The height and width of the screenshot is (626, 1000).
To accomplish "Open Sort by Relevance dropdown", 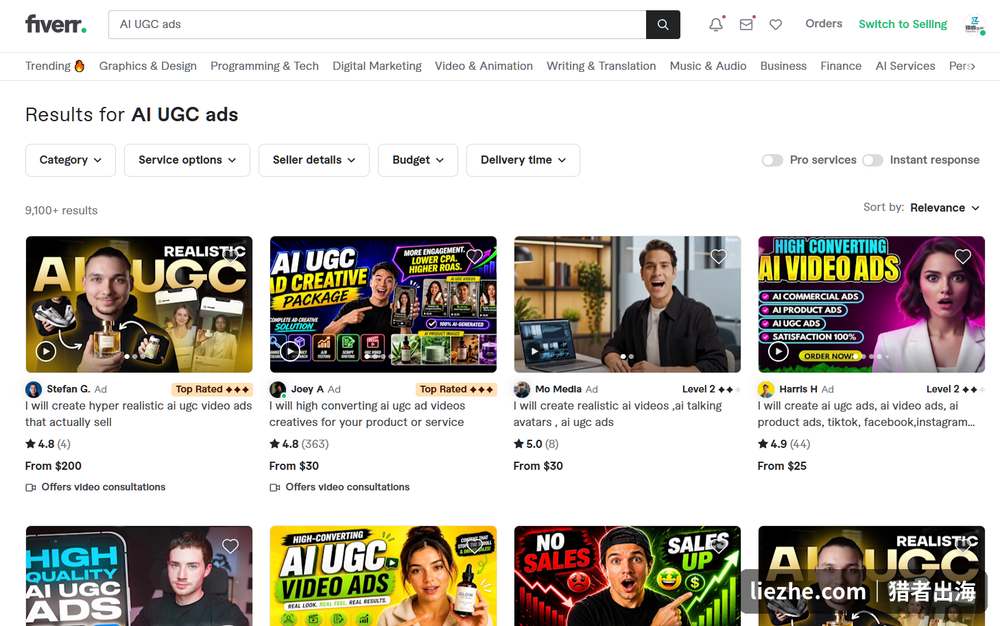I will point(945,208).
